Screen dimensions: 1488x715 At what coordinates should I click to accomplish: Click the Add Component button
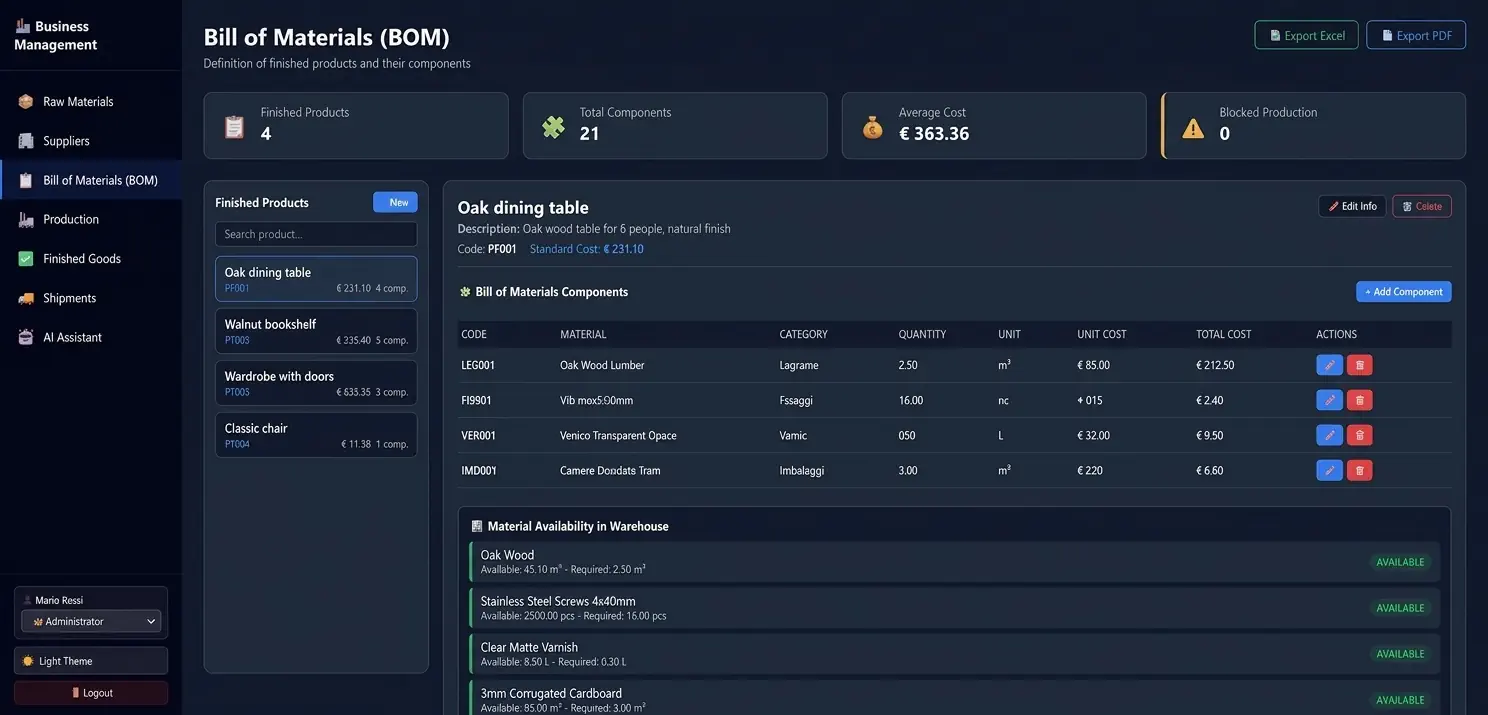coord(1404,292)
